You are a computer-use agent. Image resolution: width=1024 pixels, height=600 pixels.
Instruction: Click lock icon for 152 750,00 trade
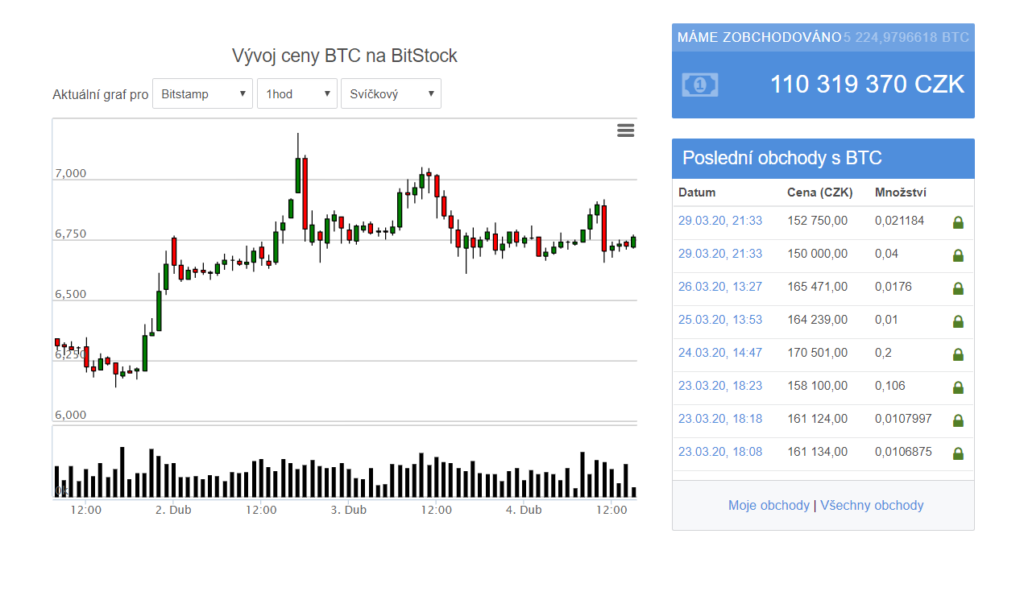[x=958, y=222]
